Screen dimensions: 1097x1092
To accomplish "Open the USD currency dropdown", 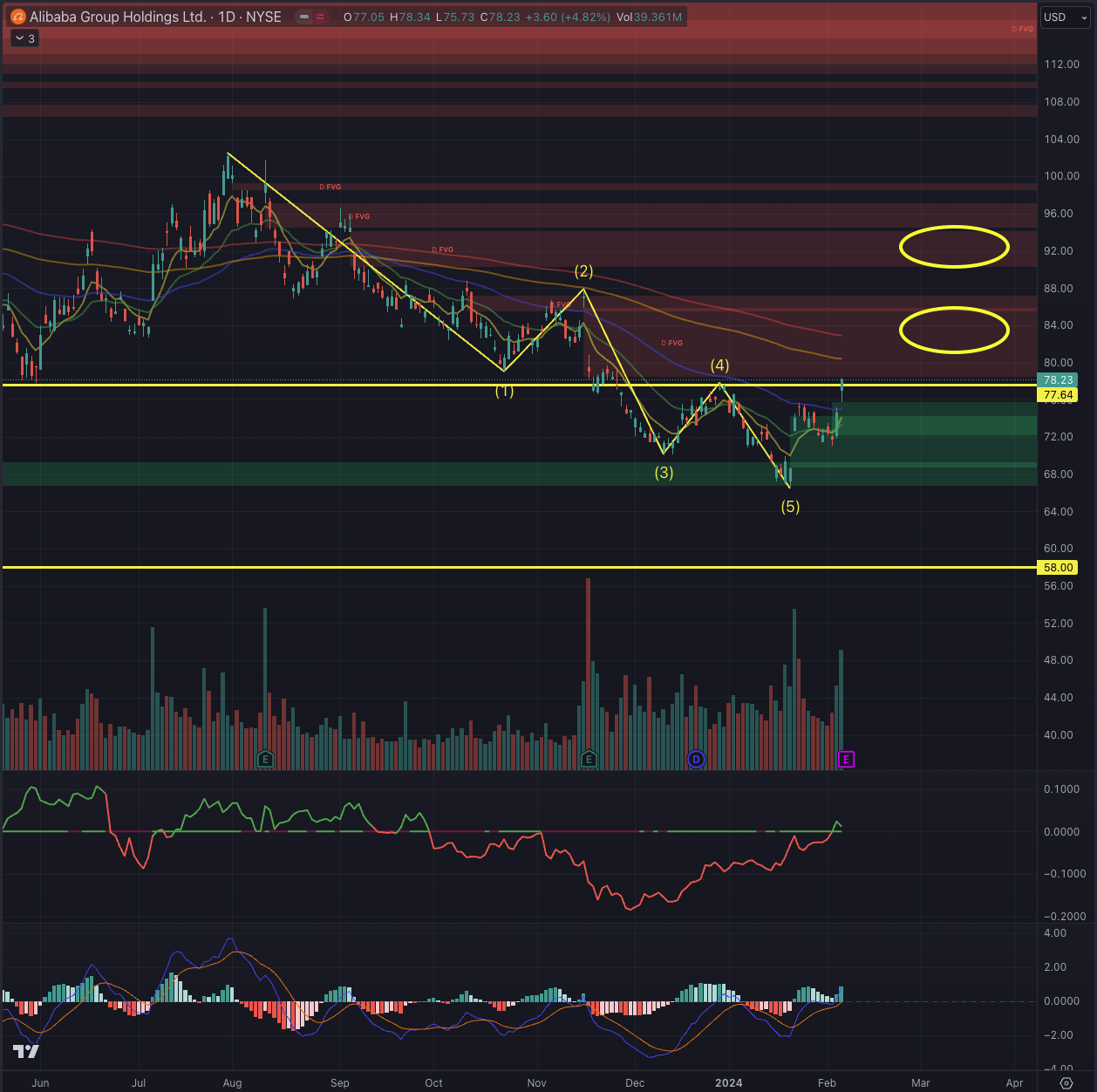I will pyautogui.click(x=1064, y=17).
